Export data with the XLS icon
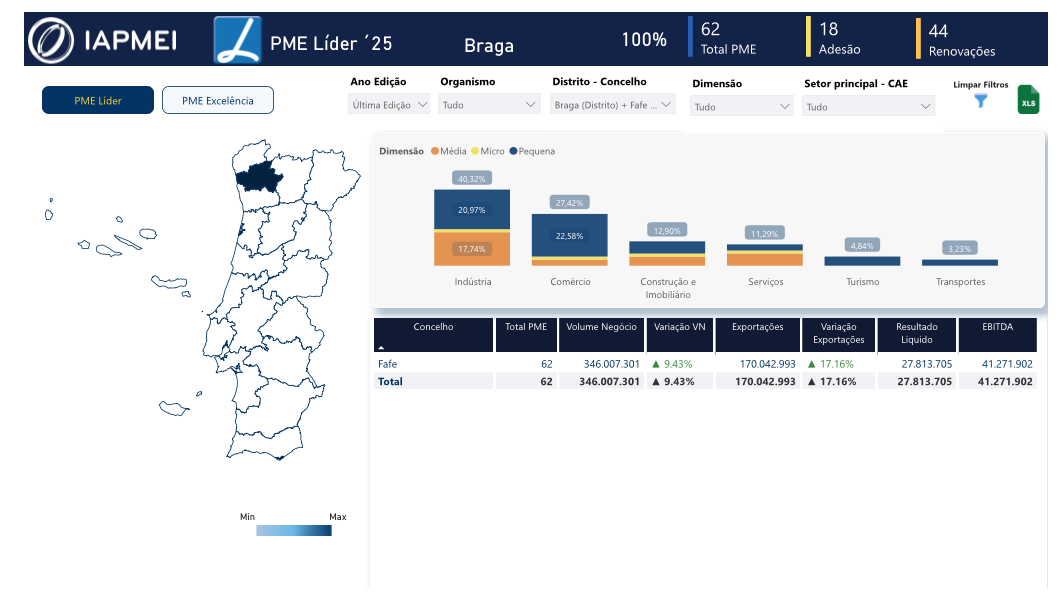This screenshot has width=1064, height=600. coord(1028,100)
